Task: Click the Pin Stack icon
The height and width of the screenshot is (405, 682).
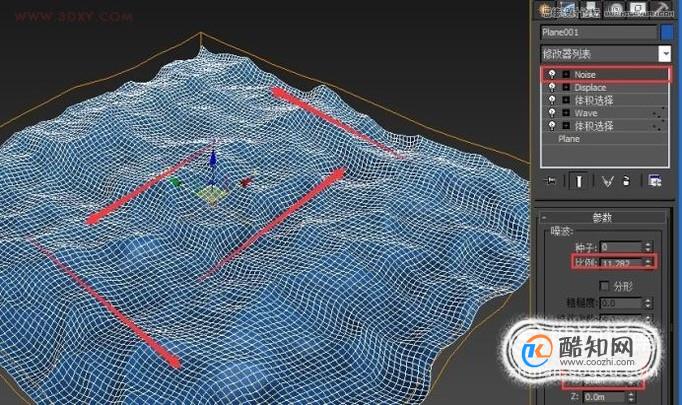Action: click(551, 181)
